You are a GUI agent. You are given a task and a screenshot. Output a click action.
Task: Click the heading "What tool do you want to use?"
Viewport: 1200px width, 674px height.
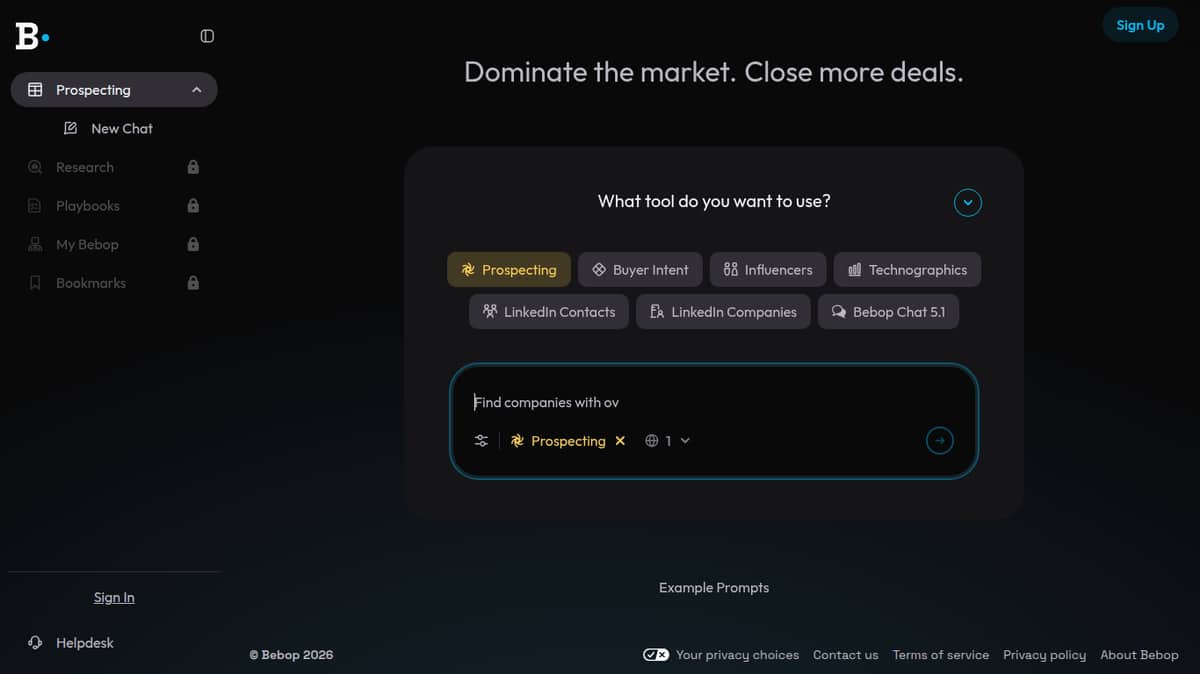tap(714, 201)
